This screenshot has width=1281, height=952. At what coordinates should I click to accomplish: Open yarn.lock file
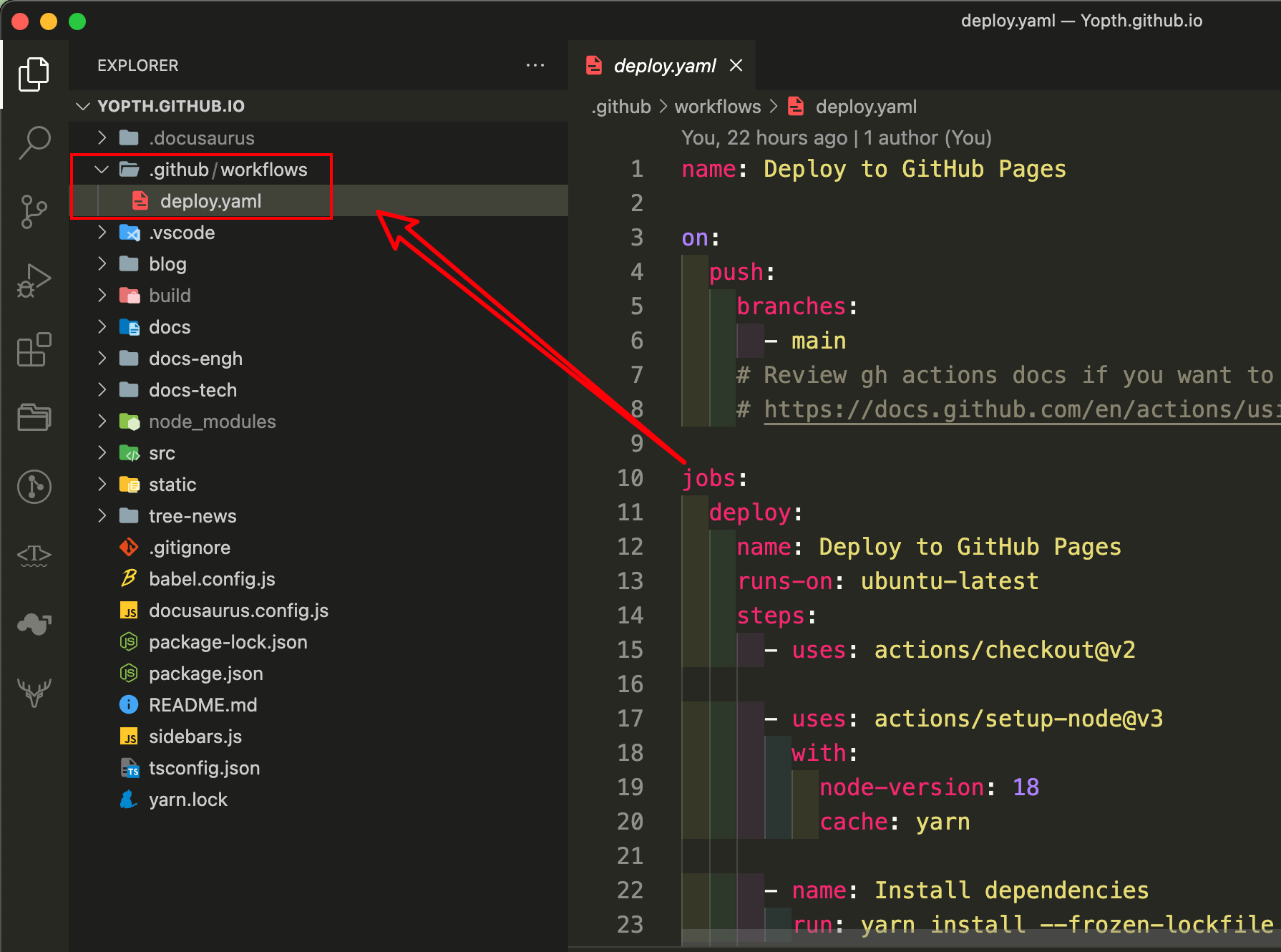(318, 799)
